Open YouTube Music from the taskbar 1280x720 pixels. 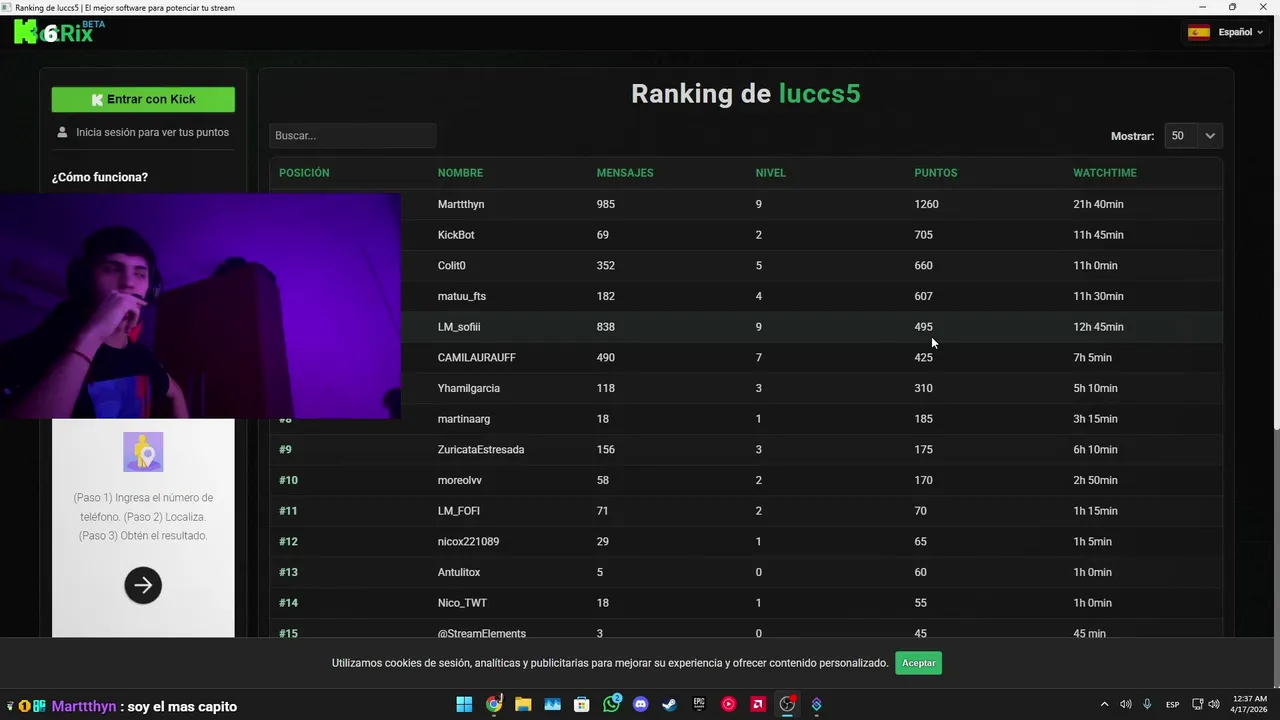[729, 705]
